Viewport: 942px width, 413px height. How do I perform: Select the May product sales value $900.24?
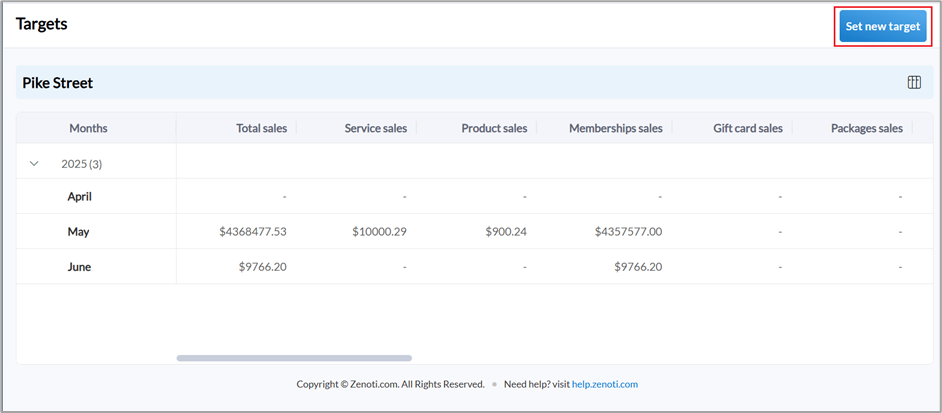click(x=505, y=232)
